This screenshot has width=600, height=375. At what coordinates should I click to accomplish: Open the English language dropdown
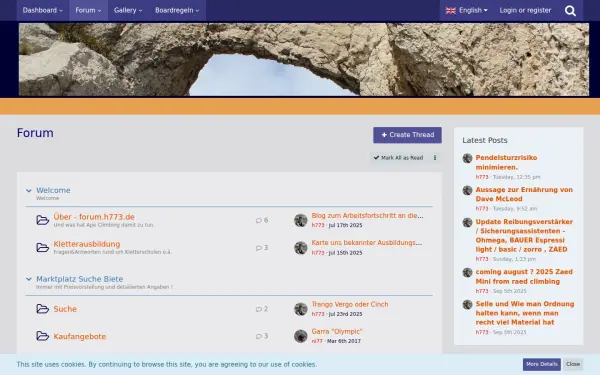tap(466, 10)
